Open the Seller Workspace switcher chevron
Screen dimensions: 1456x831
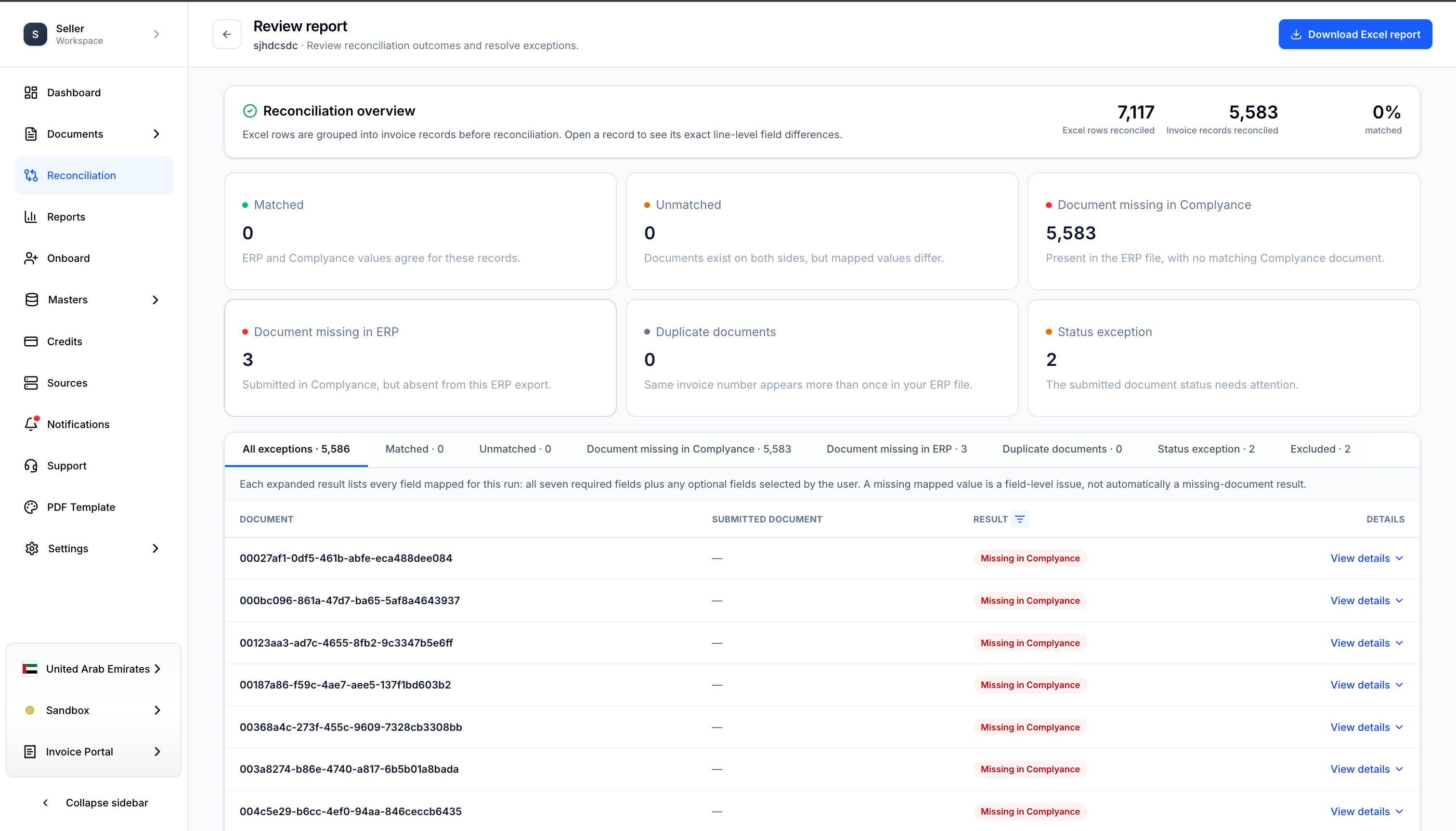point(156,34)
